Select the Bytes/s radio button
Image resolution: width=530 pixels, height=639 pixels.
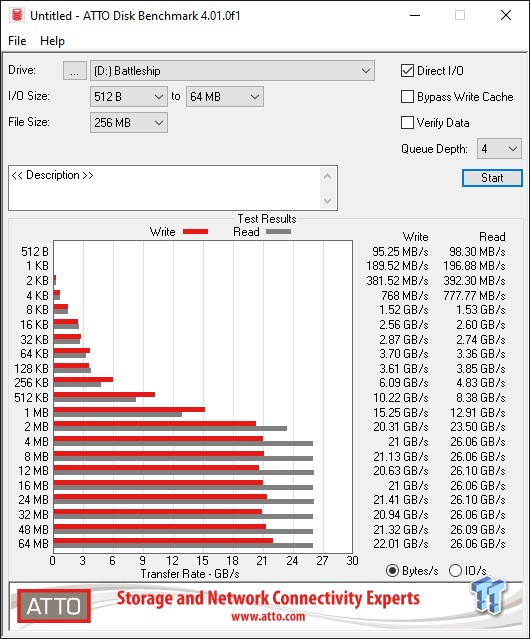392,571
